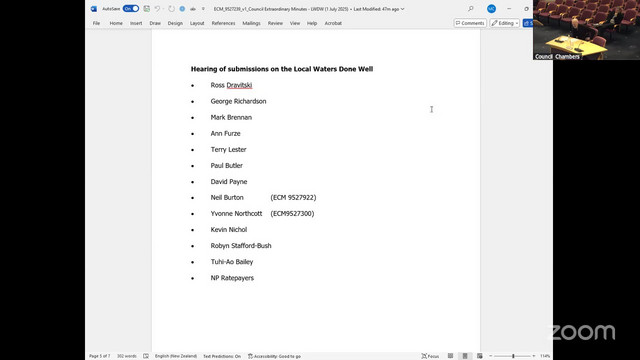Viewport: 640px width, 360px height.
Task: Switch to the Acrobat tab
Action: pos(333,23)
